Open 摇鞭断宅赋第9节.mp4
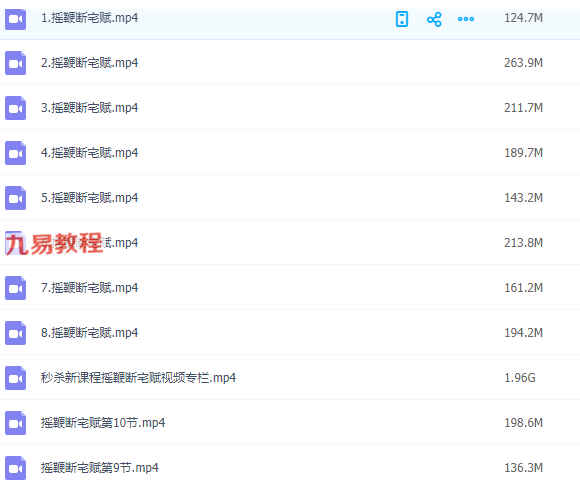This screenshot has width=580, height=487. (x=100, y=468)
